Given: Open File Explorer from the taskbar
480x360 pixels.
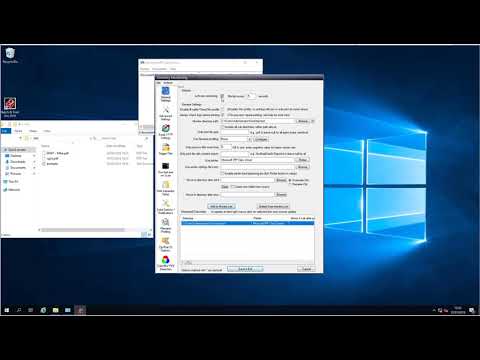Looking at the screenshot, I should (x=55, y=310).
